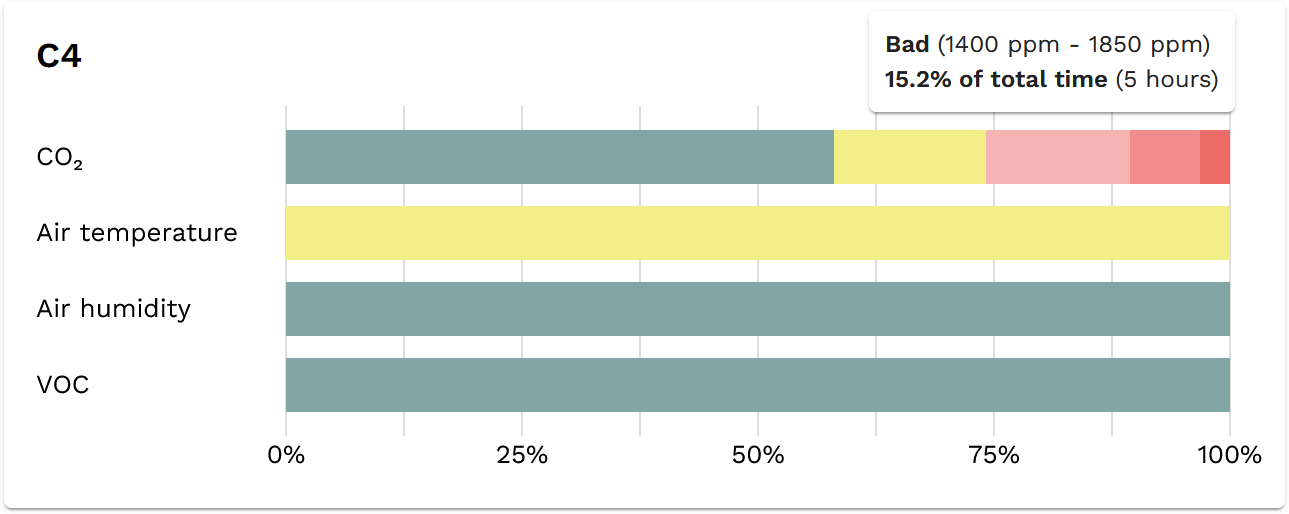Click the 50% axis tick label

click(758, 456)
